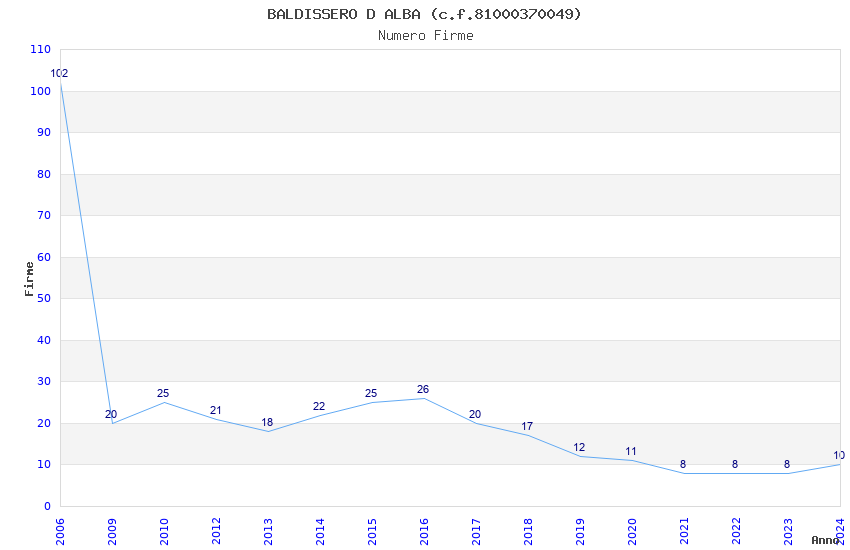850x550 pixels.
Task: Select the peak data label 26 for 2016
Action: click(x=423, y=389)
